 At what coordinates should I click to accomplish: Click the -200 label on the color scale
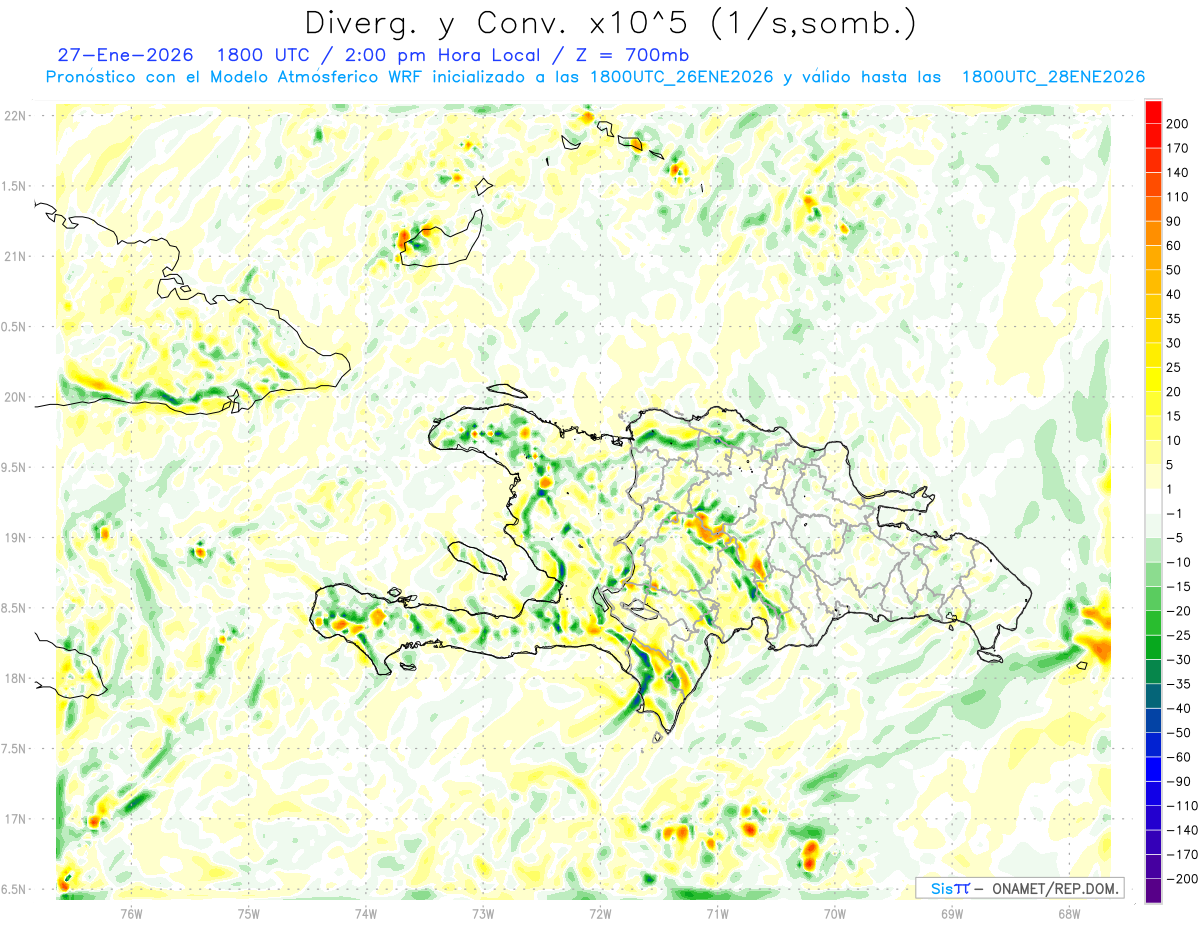1180,879
